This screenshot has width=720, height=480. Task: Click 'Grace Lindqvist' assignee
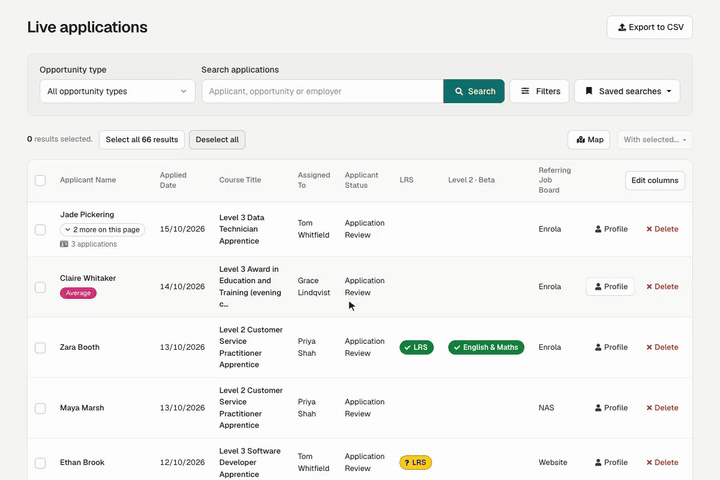pyautogui.click(x=314, y=287)
